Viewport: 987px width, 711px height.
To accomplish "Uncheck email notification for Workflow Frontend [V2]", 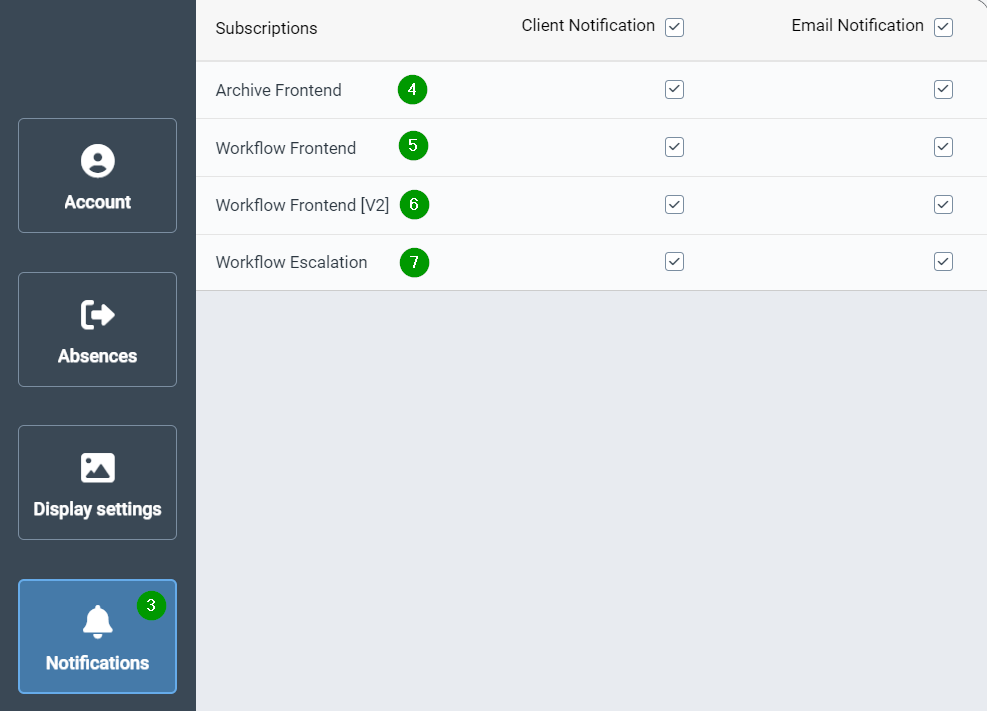I will click(x=943, y=204).
